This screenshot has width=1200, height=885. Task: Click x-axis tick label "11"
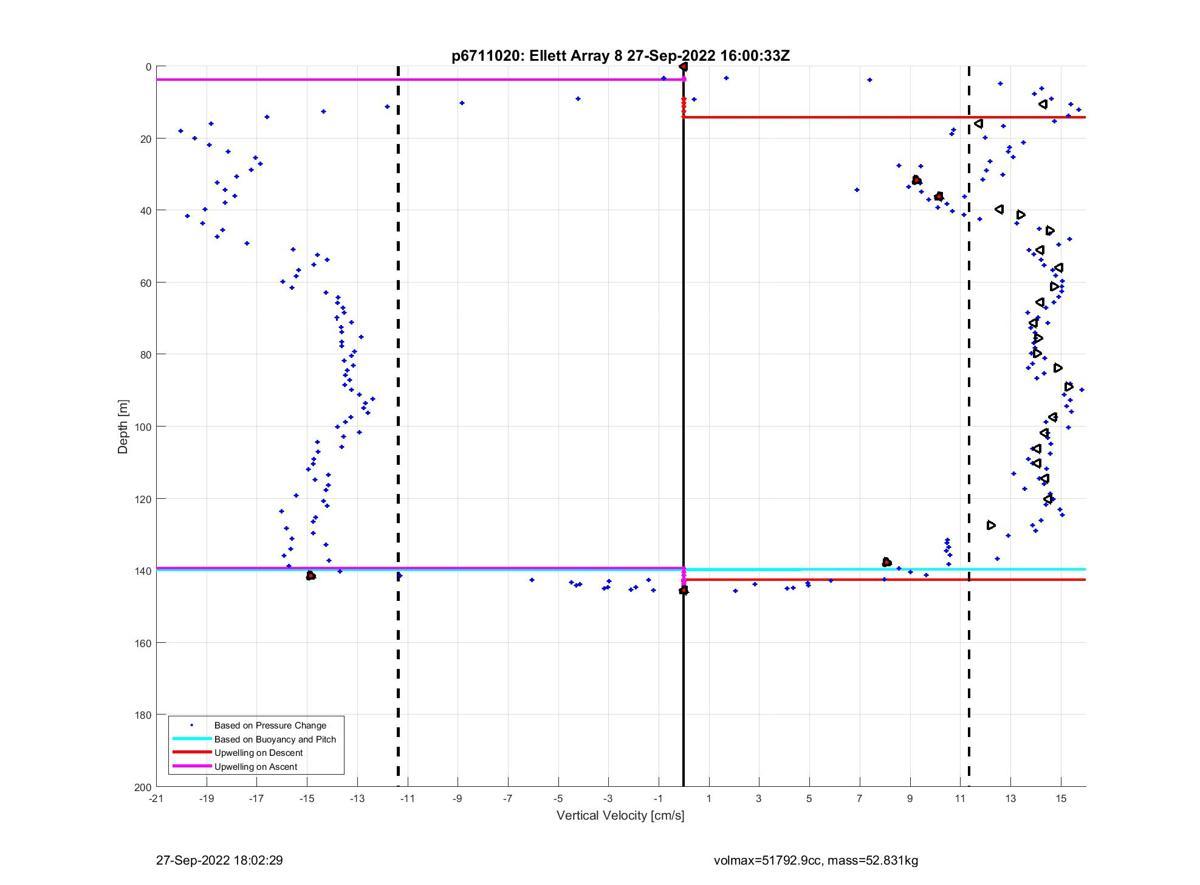tap(960, 798)
